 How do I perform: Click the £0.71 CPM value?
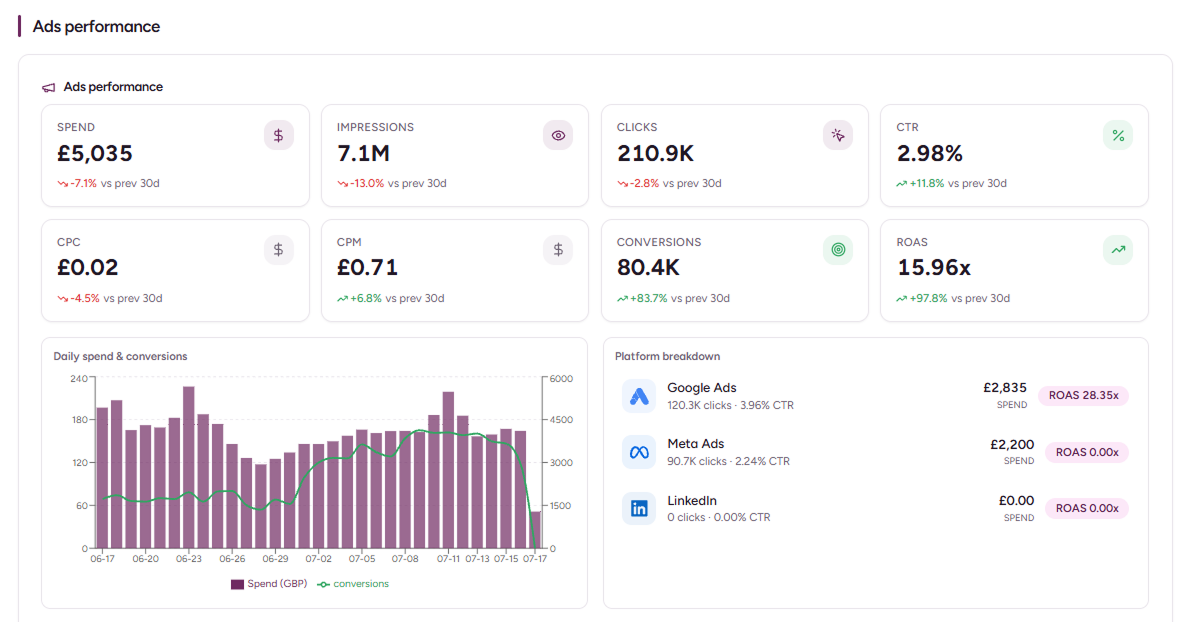(x=367, y=268)
